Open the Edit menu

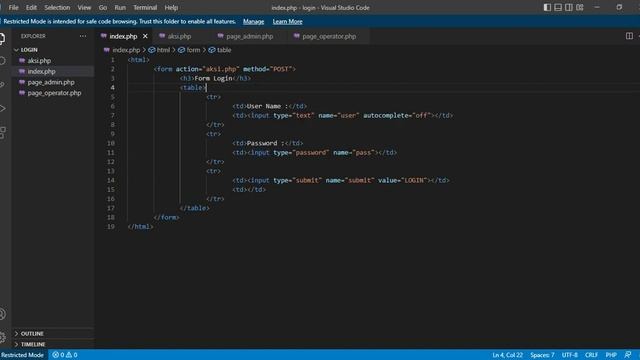[x=31, y=7]
